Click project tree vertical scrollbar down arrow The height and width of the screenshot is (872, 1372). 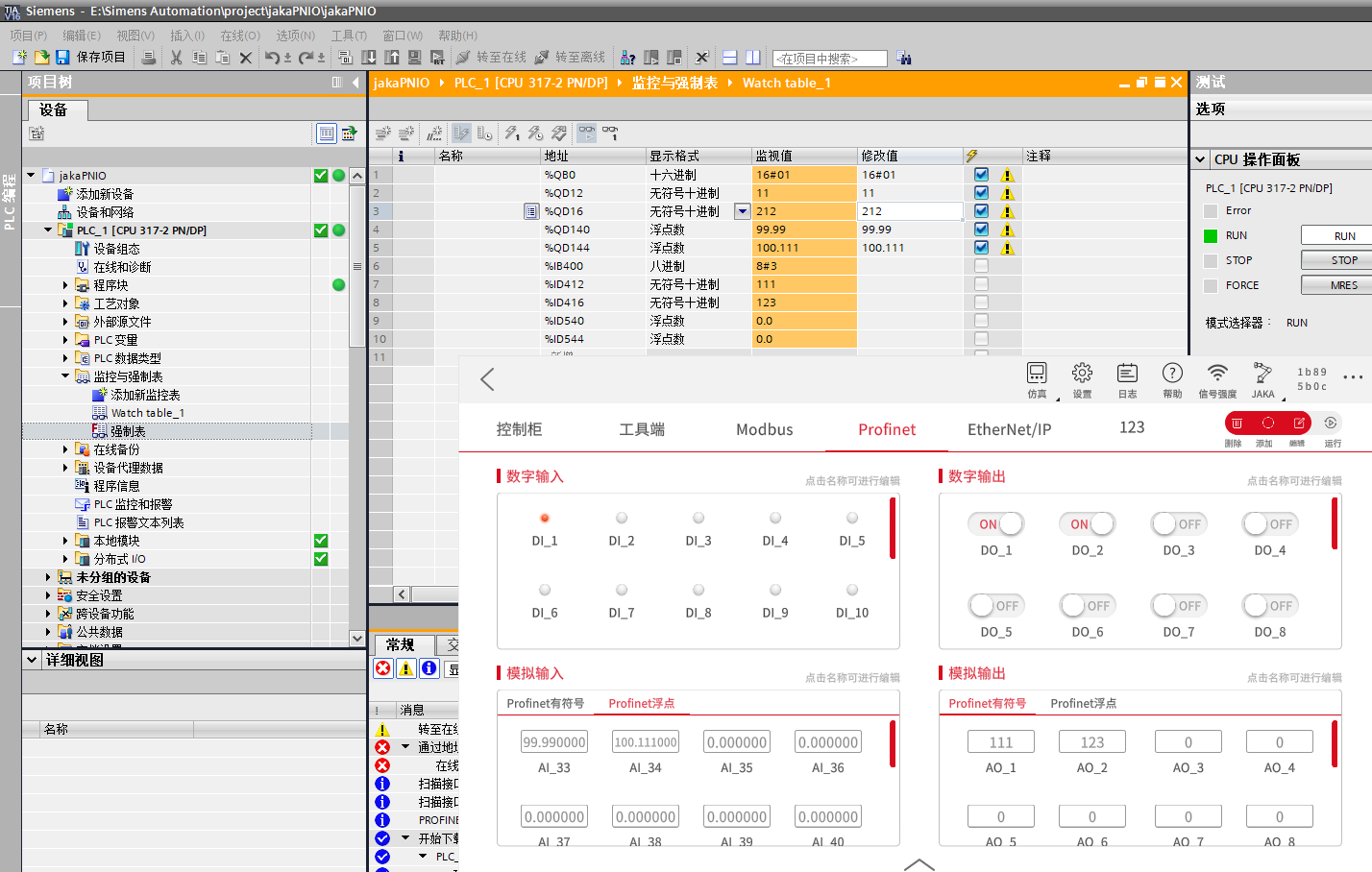pos(357,638)
